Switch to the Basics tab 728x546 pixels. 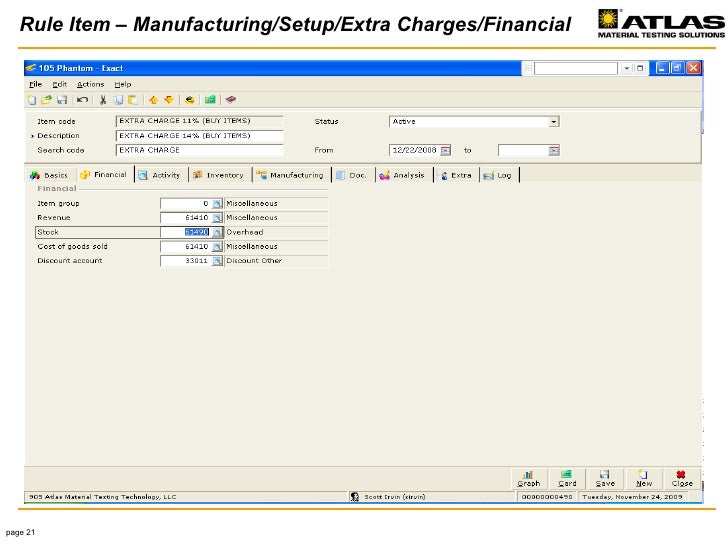point(49,175)
